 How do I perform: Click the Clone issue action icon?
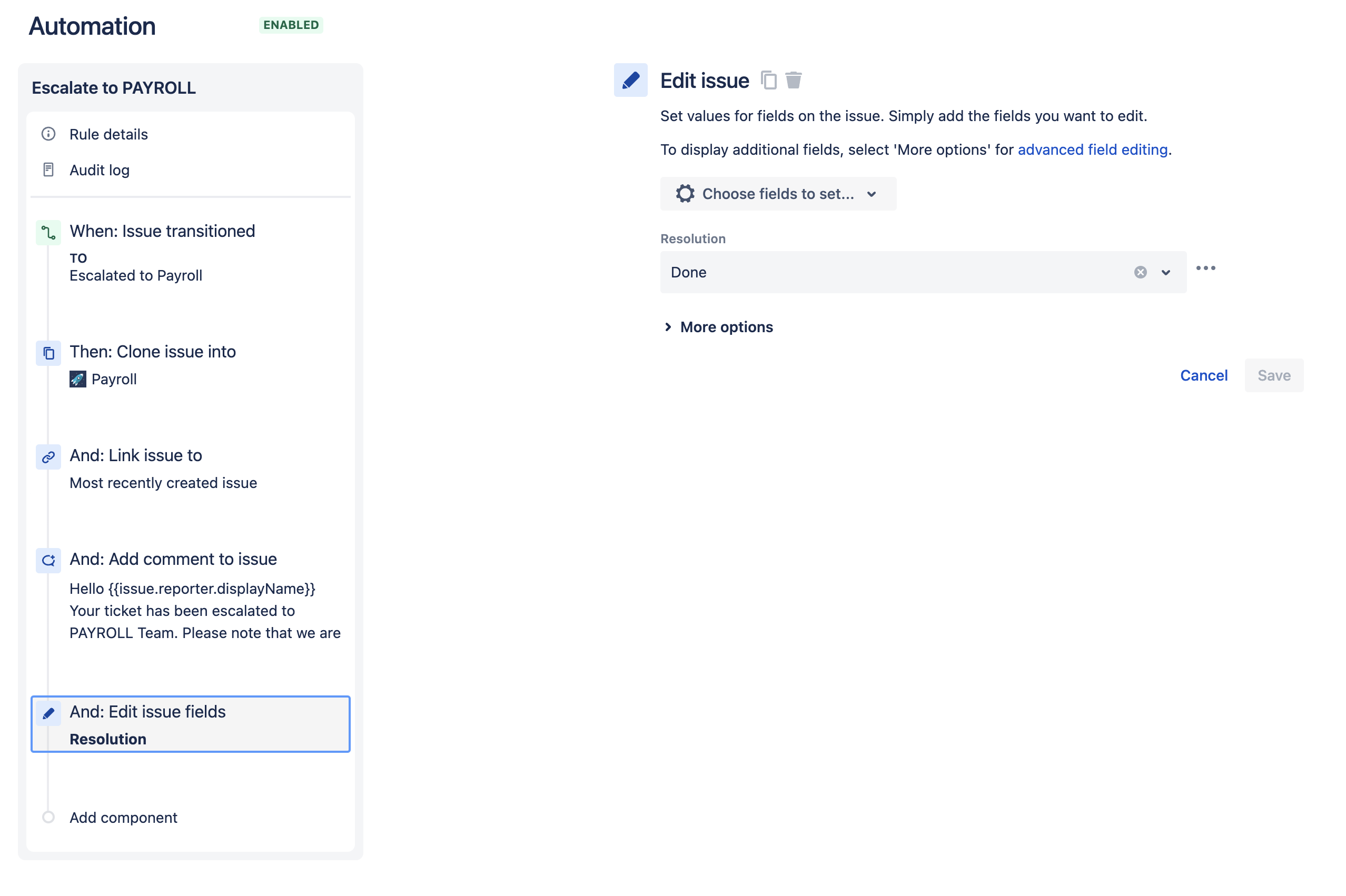(x=48, y=353)
